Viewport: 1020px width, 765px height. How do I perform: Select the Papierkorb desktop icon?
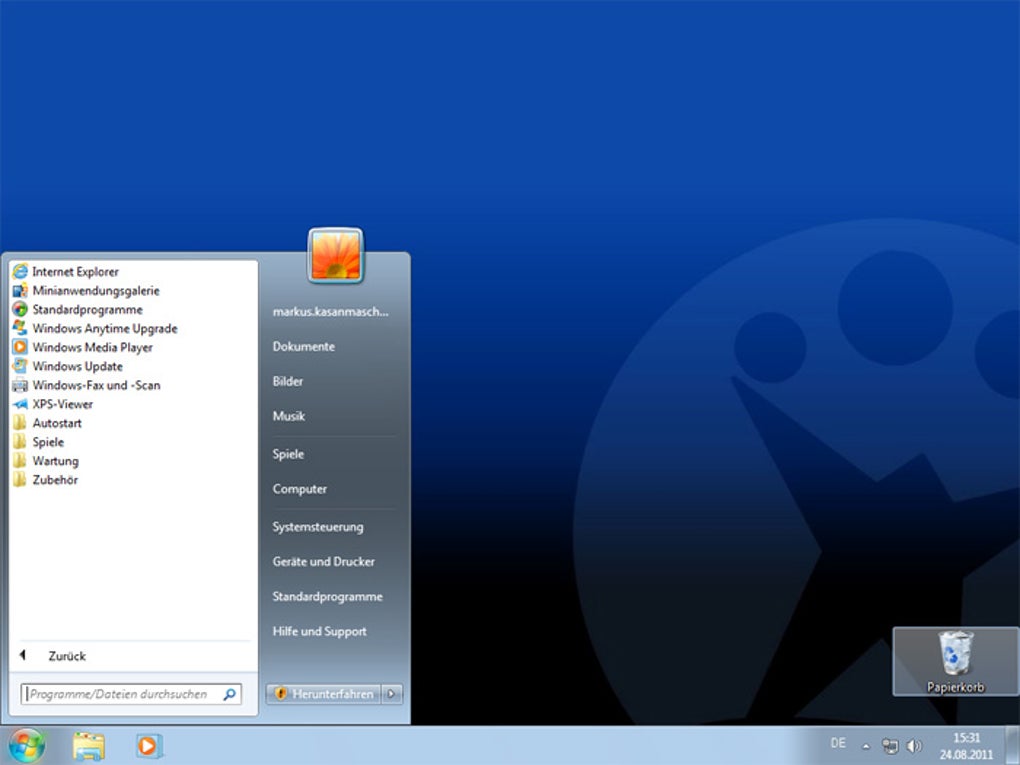(955, 661)
